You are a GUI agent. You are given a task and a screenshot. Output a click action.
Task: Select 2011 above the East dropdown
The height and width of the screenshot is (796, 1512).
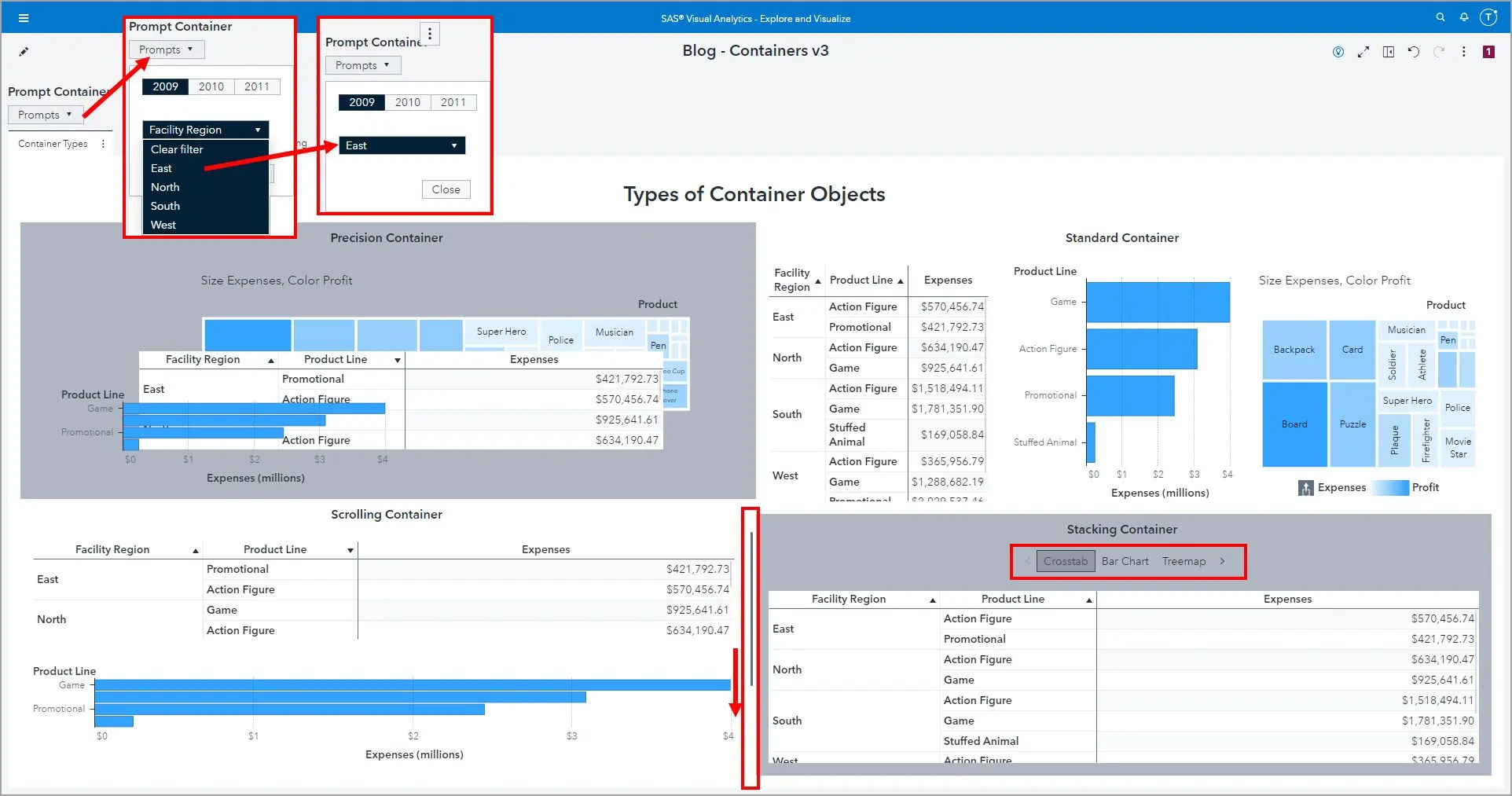click(x=453, y=102)
